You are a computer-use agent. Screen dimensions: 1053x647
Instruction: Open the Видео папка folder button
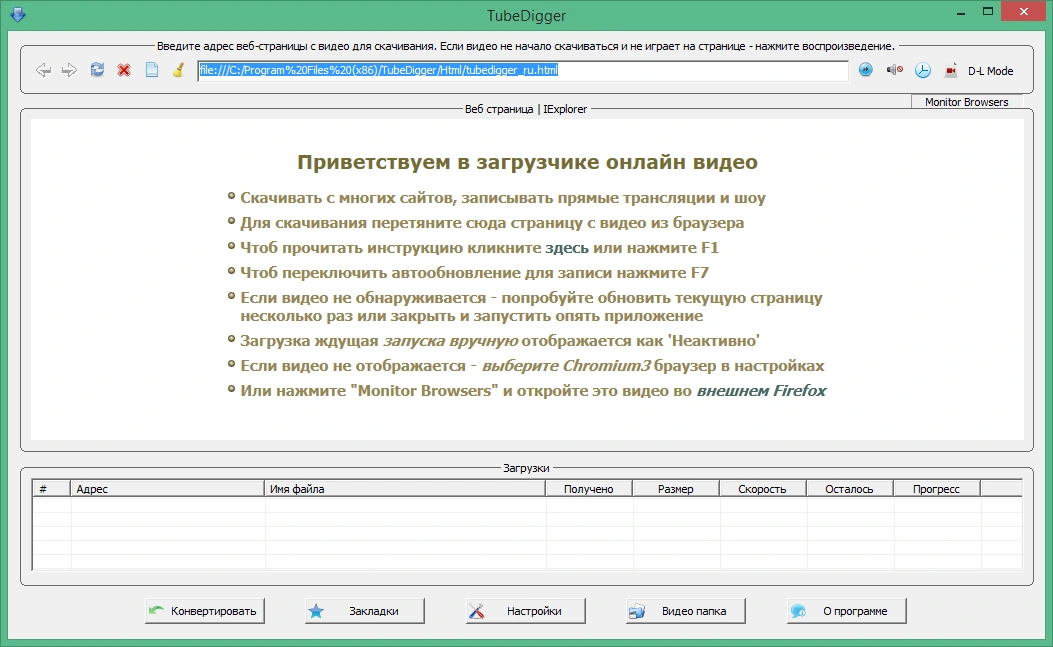(686, 611)
